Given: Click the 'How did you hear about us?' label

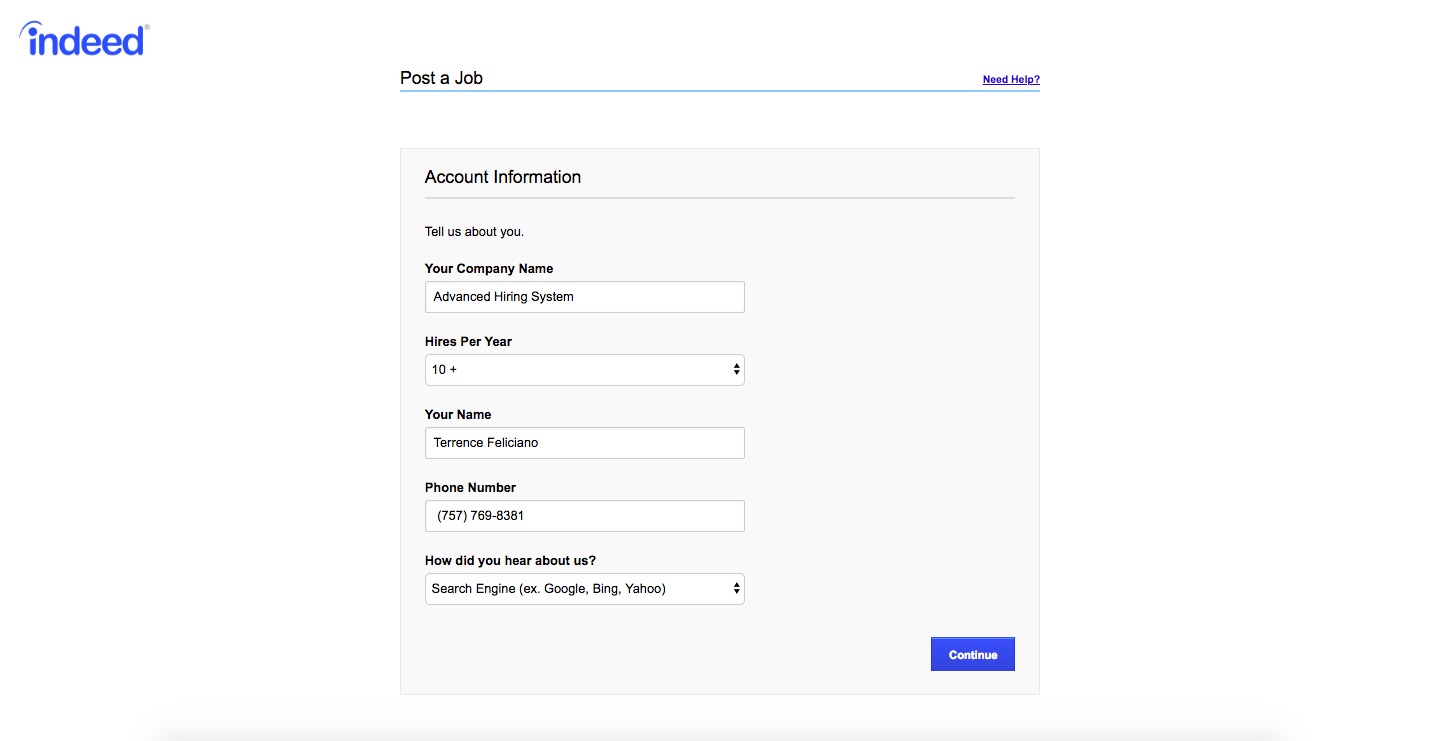Looking at the screenshot, I should coord(510,561).
